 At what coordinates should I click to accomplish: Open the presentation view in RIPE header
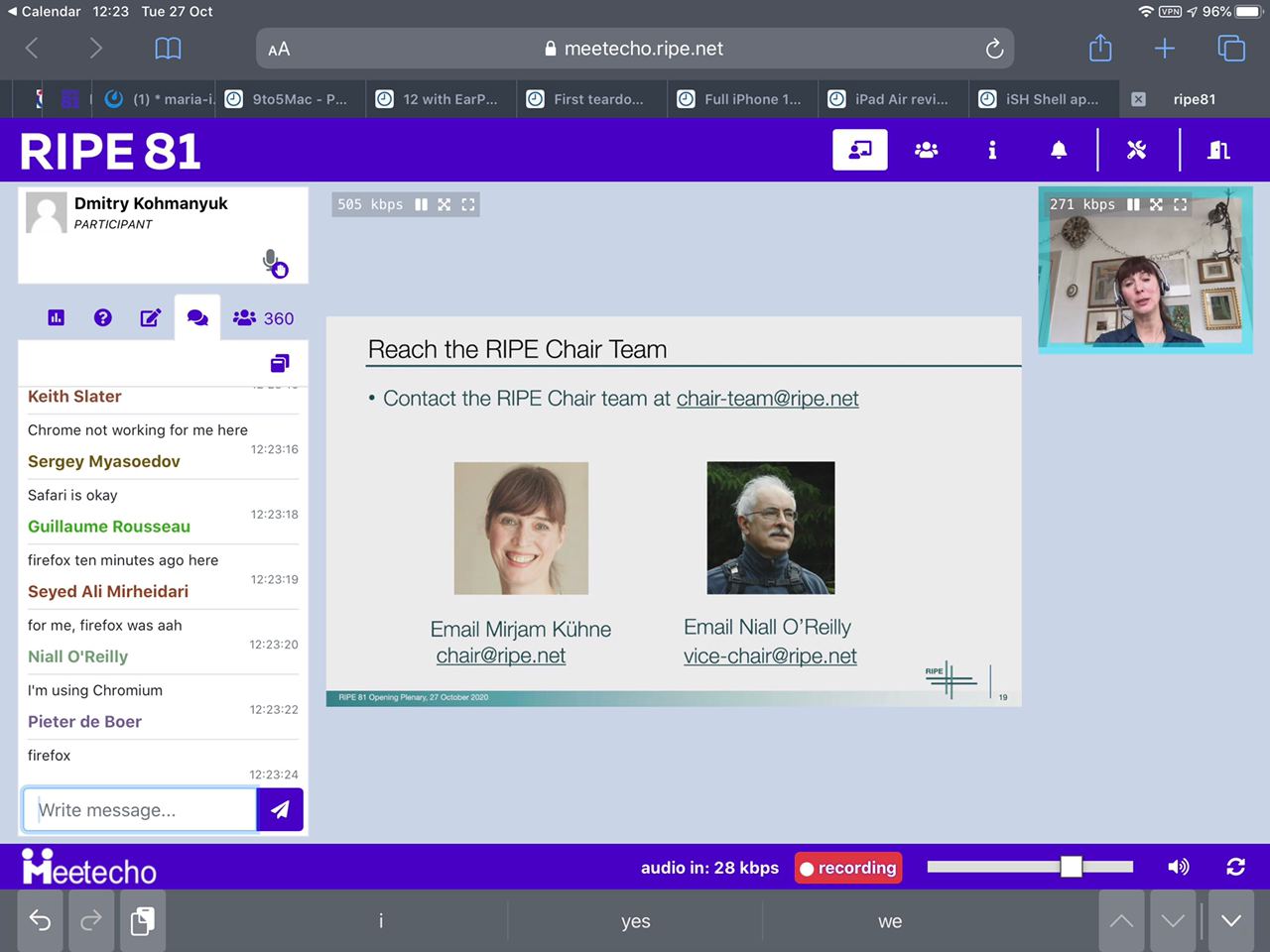[859, 150]
